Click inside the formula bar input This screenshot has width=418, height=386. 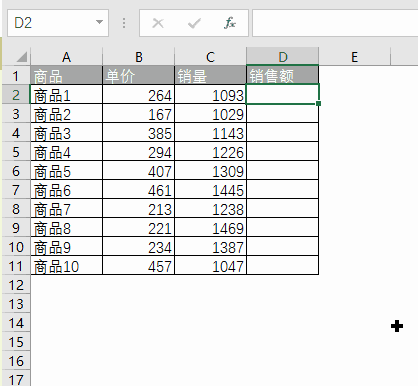(335, 23)
